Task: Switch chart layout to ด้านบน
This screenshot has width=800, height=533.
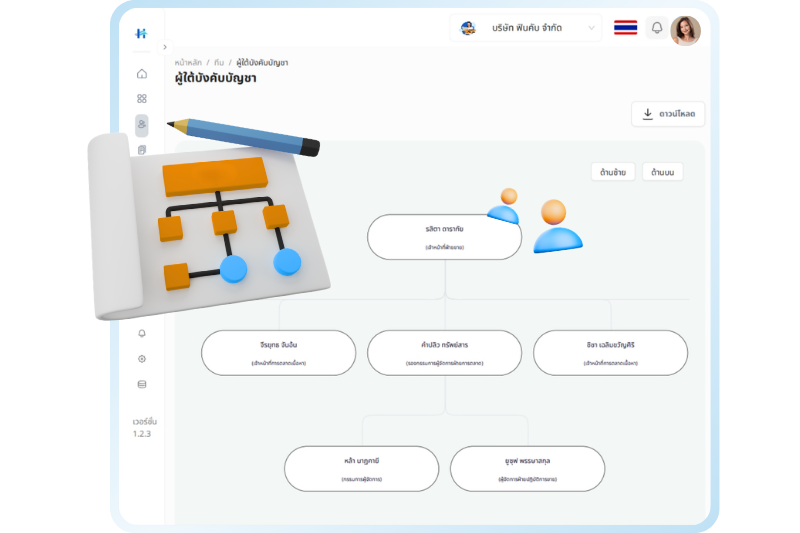Action: pos(662,172)
